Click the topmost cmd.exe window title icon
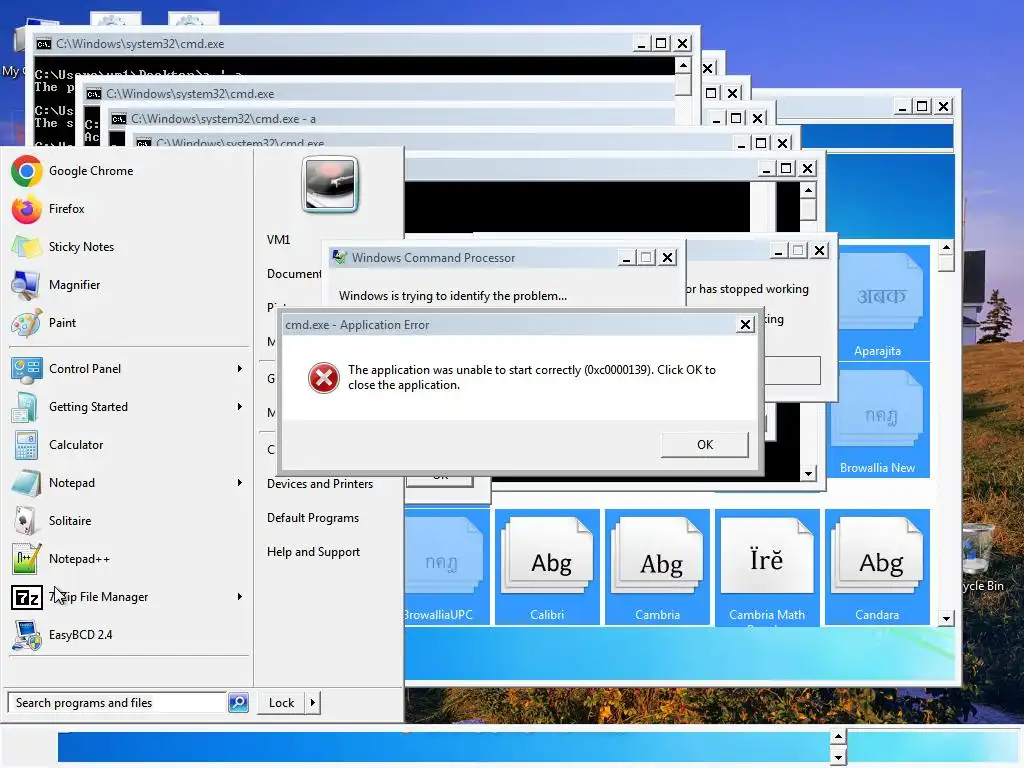The width and height of the screenshot is (1024, 768). pyautogui.click(x=44, y=44)
